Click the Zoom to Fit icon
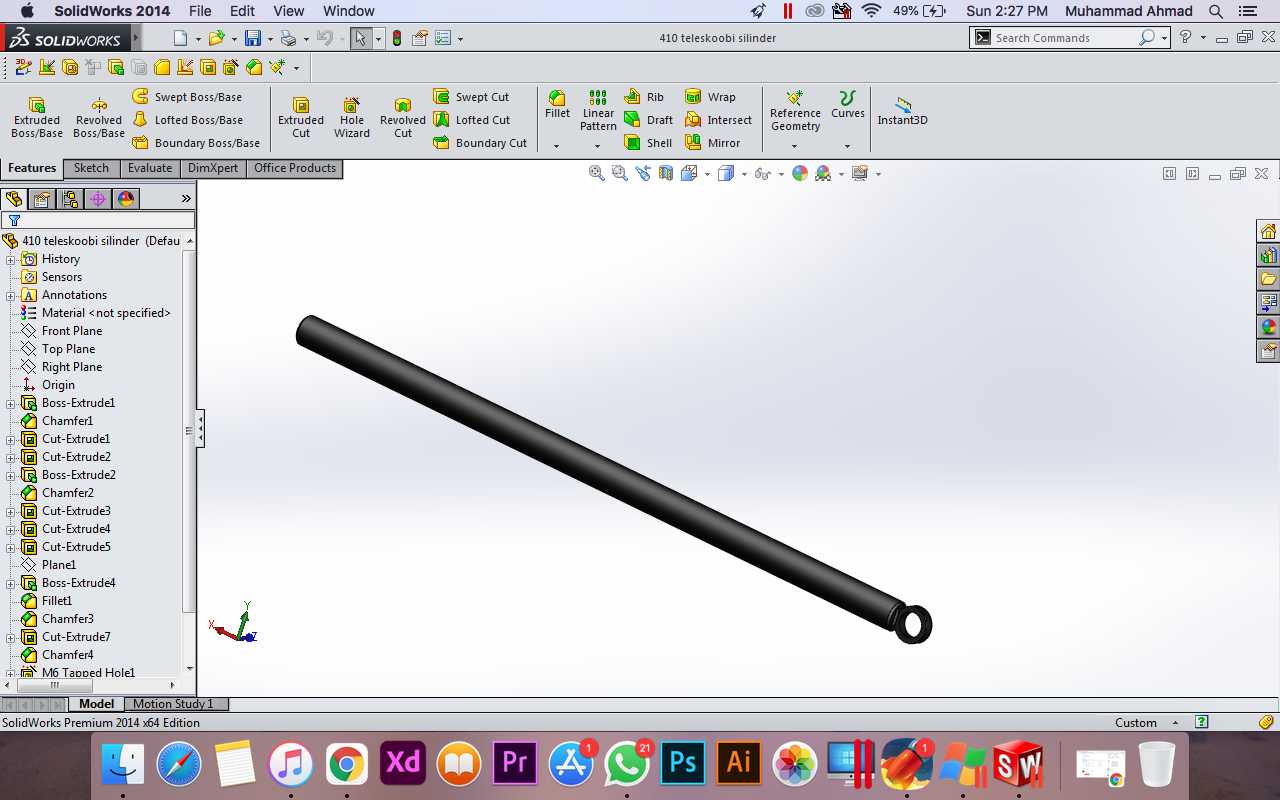The width and height of the screenshot is (1280, 800). (597, 173)
